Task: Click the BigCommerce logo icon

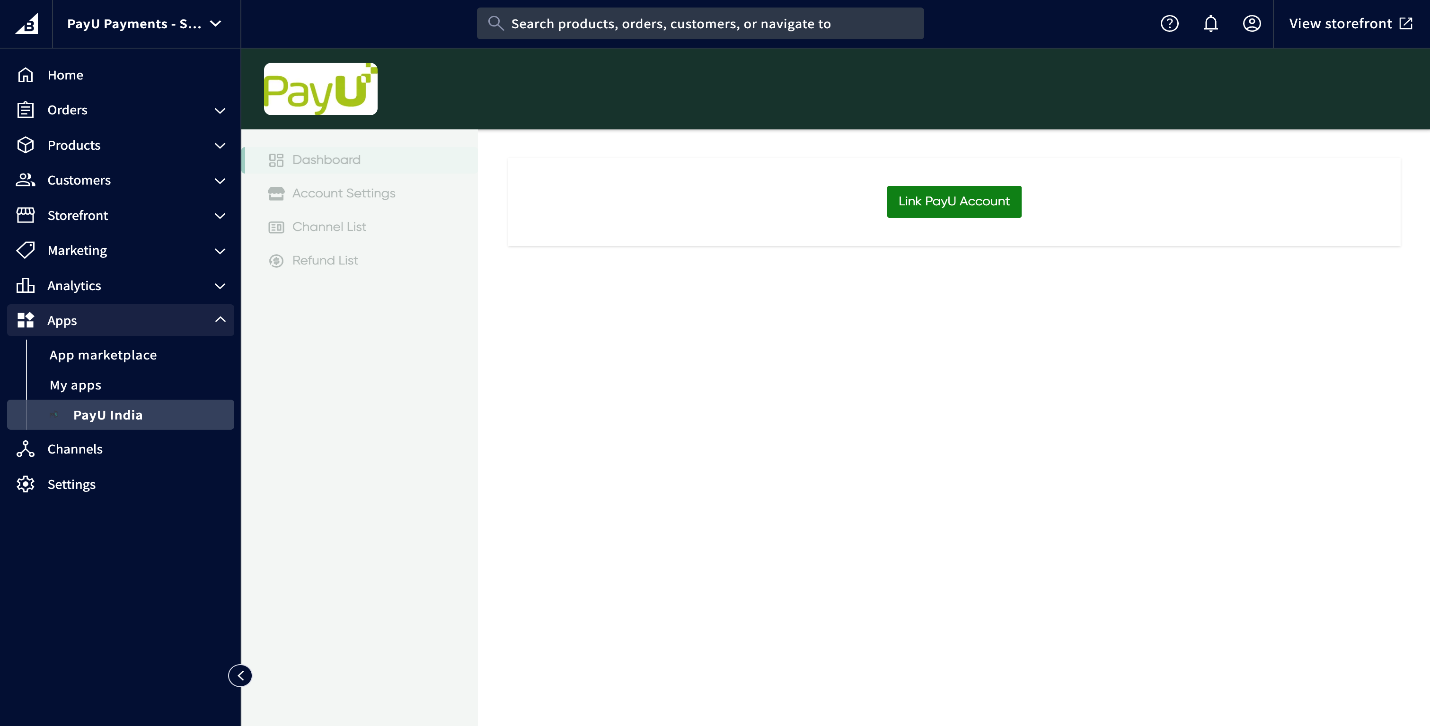Action: pyautogui.click(x=26, y=24)
